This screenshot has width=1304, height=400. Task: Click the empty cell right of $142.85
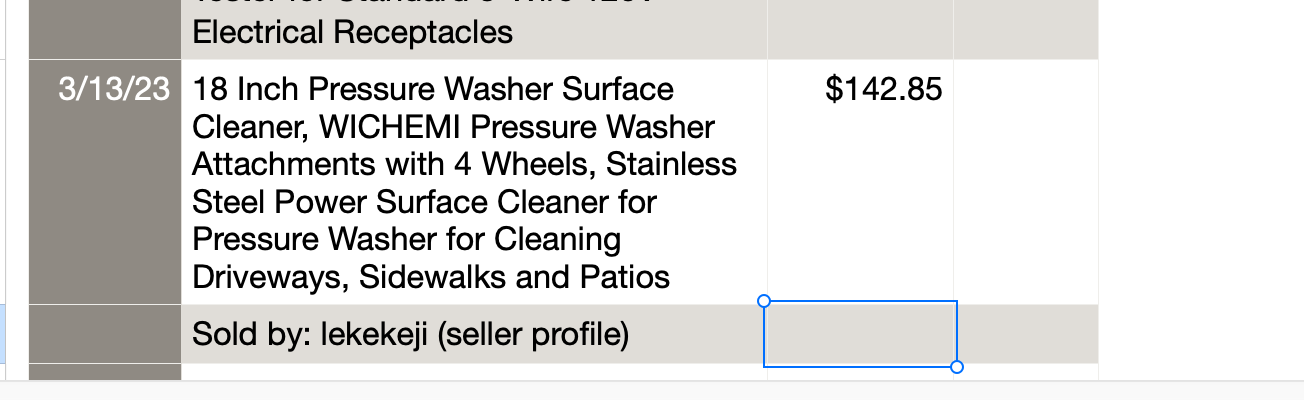(x=1026, y=182)
